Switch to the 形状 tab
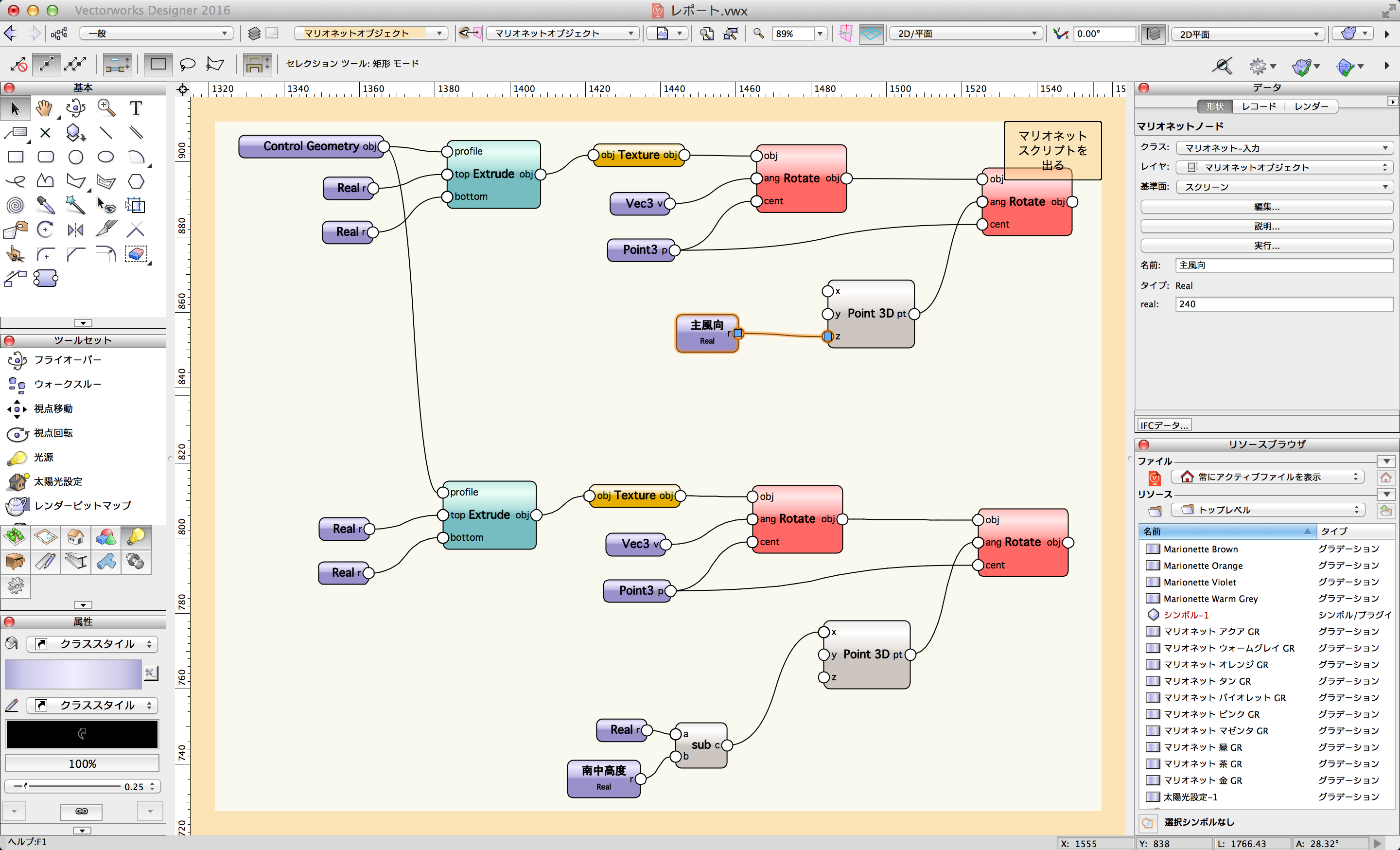Viewport: 1400px width, 850px height. pyautogui.click(x=1214, y=106)
